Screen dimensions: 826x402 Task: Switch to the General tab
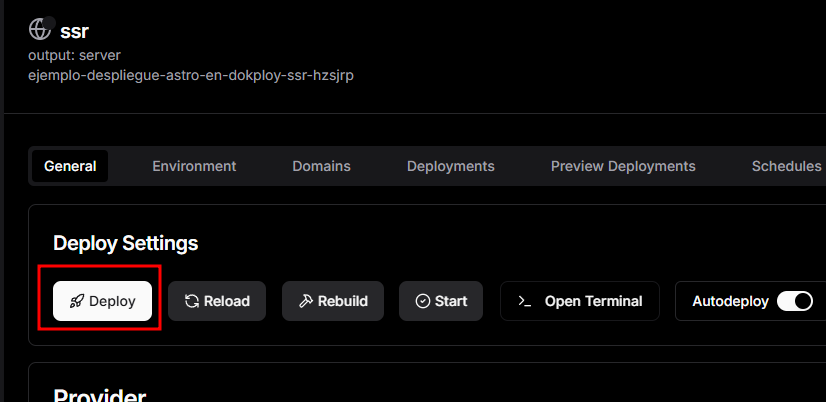click(x=70, y=166)
